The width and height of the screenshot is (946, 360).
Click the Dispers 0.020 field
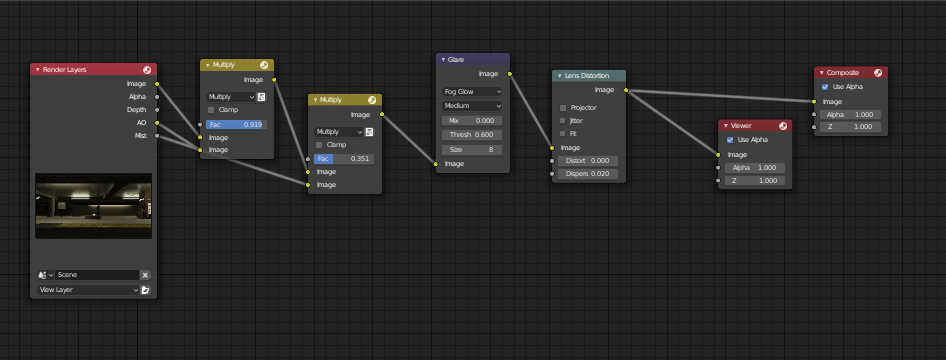pyautogui.click(x=588, y=174)
